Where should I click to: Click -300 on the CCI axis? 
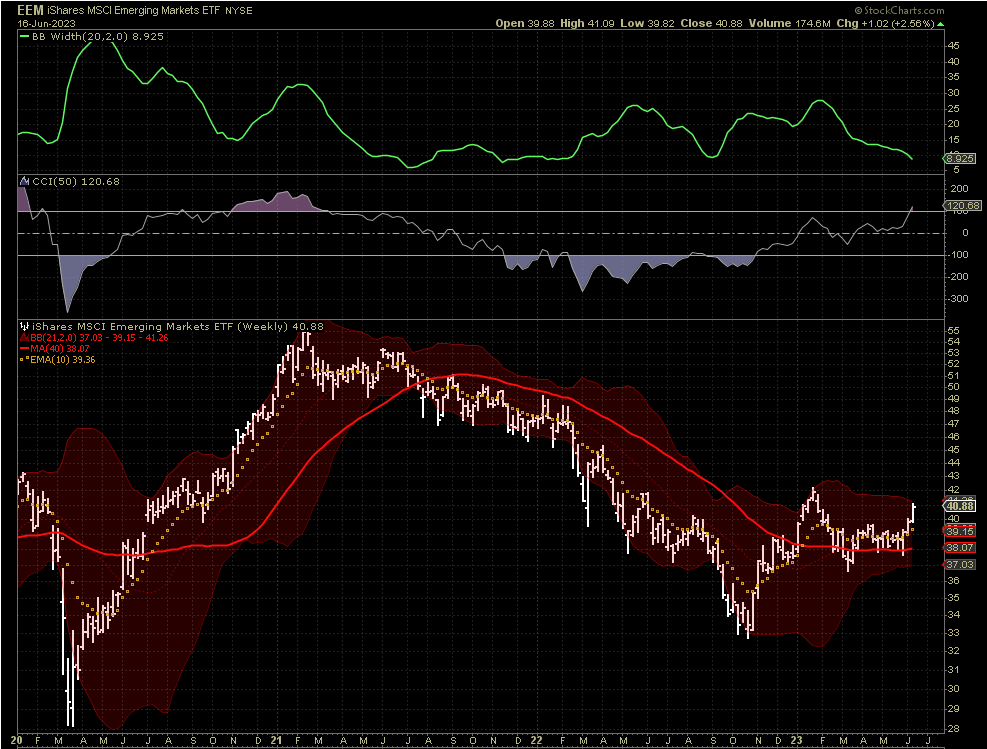[x=958, y=298]
